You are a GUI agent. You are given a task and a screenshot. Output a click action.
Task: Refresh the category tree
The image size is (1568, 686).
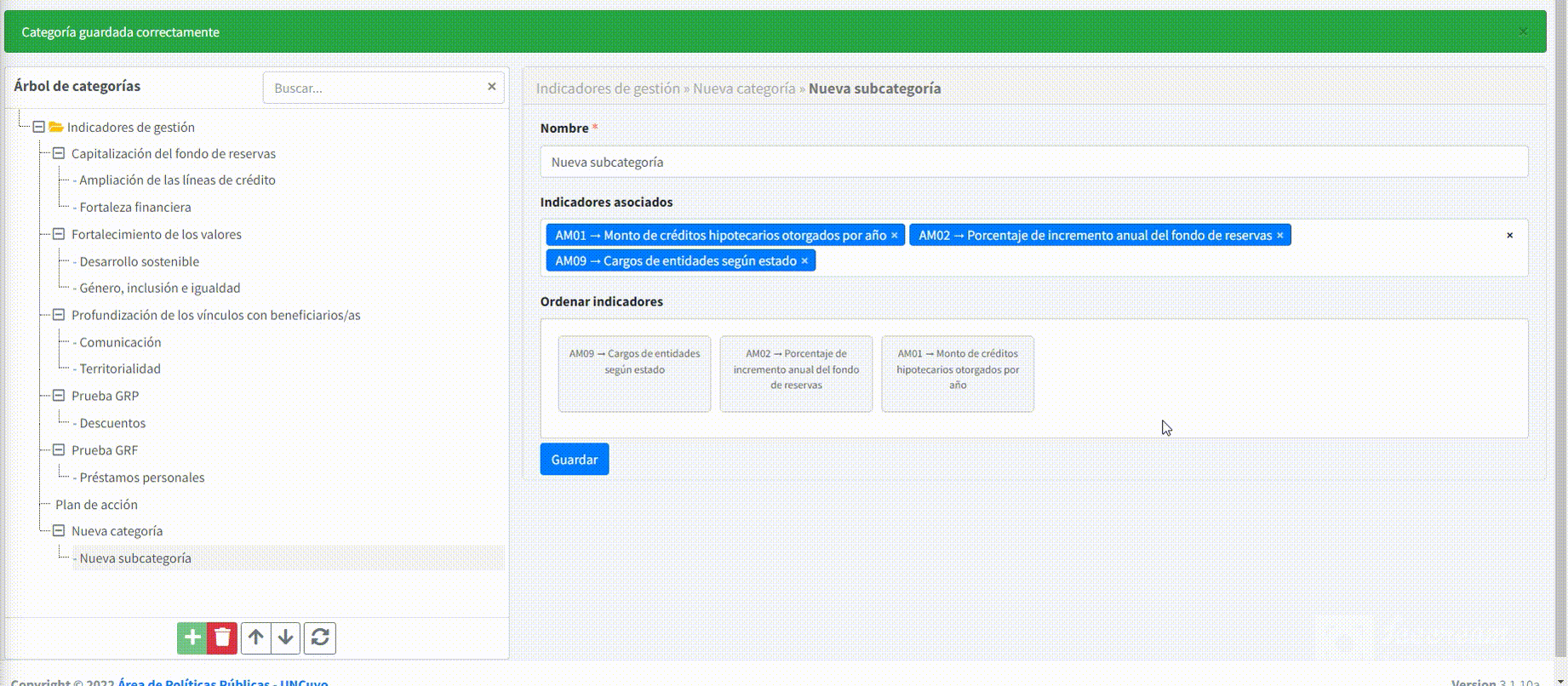pos(320,637)
